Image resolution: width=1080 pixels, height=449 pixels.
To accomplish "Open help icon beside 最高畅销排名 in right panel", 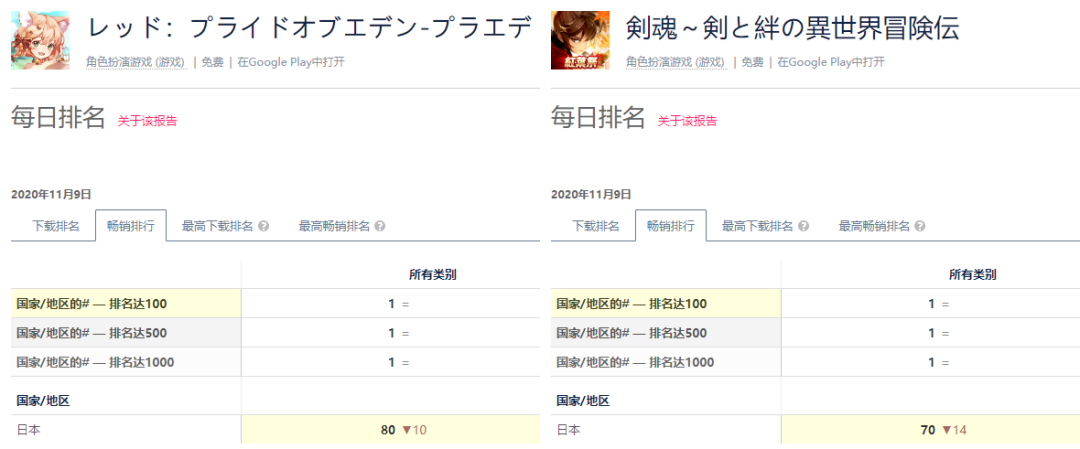I will 920,226.
